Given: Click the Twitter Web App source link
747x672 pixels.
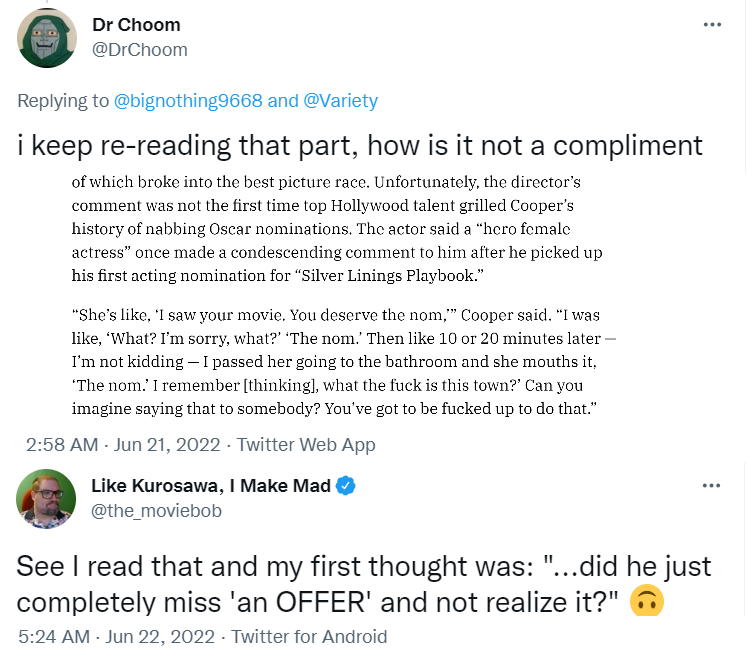Looking at the screenshot, I should [x=306, y=445].
